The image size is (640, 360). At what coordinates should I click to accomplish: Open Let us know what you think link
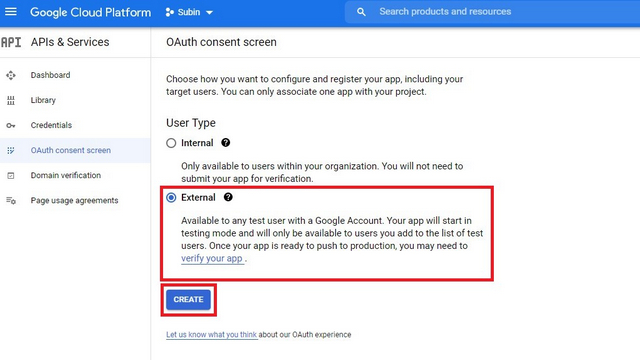[x=211, y=335]
